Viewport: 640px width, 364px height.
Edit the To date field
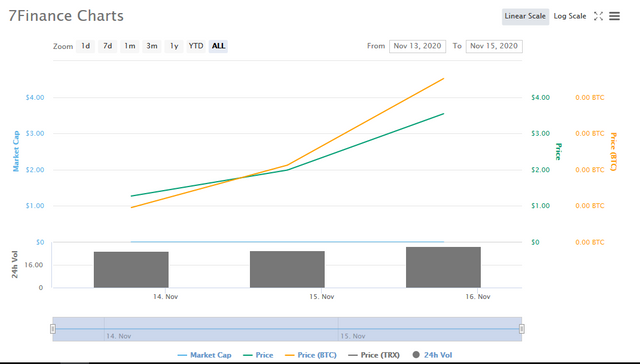(494, 46)
